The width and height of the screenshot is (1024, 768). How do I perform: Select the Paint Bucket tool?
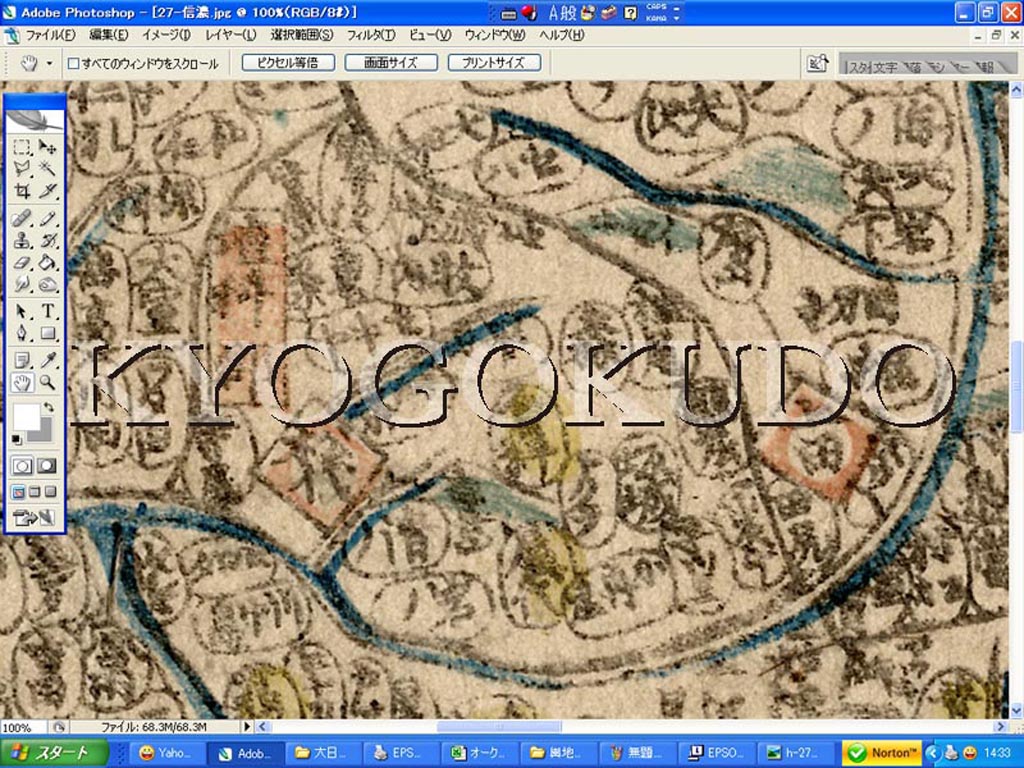[x=48, y=263]
